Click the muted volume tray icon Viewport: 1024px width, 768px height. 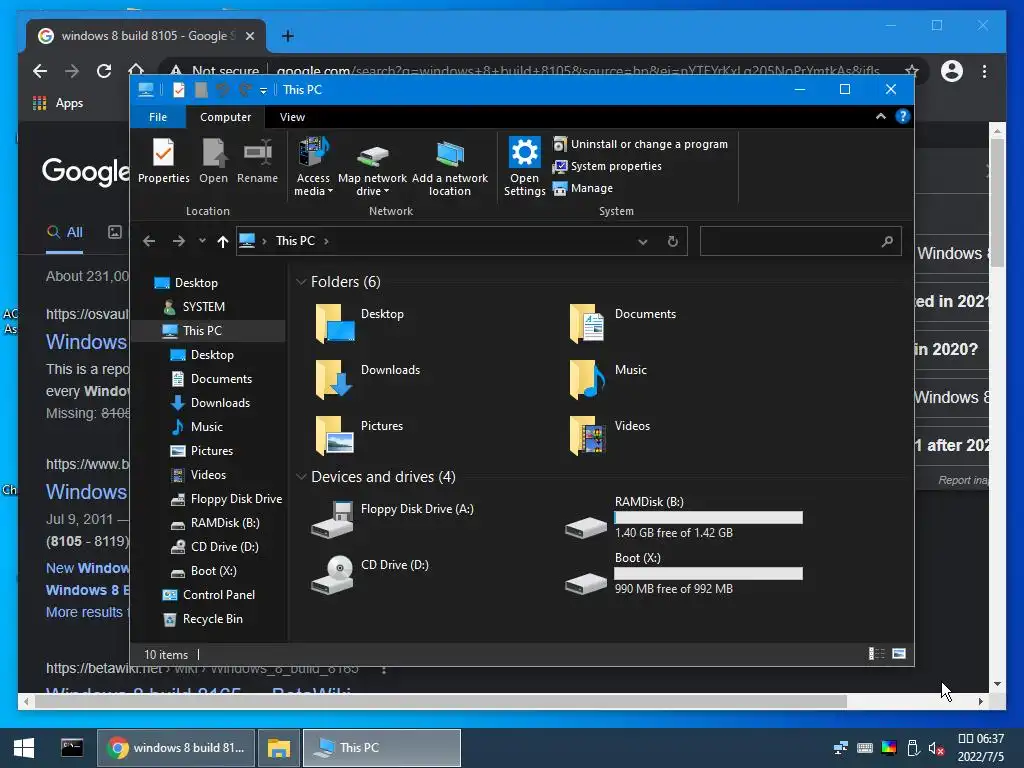click(x=936, y=748)
